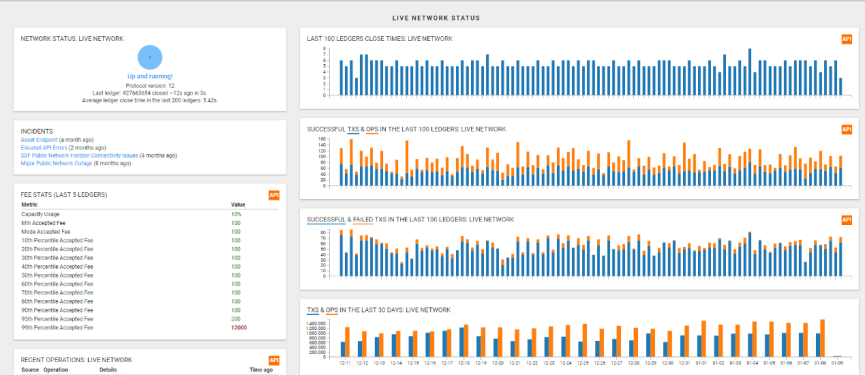
Task: Click the Up and running! status text
Action: point(150,76)
